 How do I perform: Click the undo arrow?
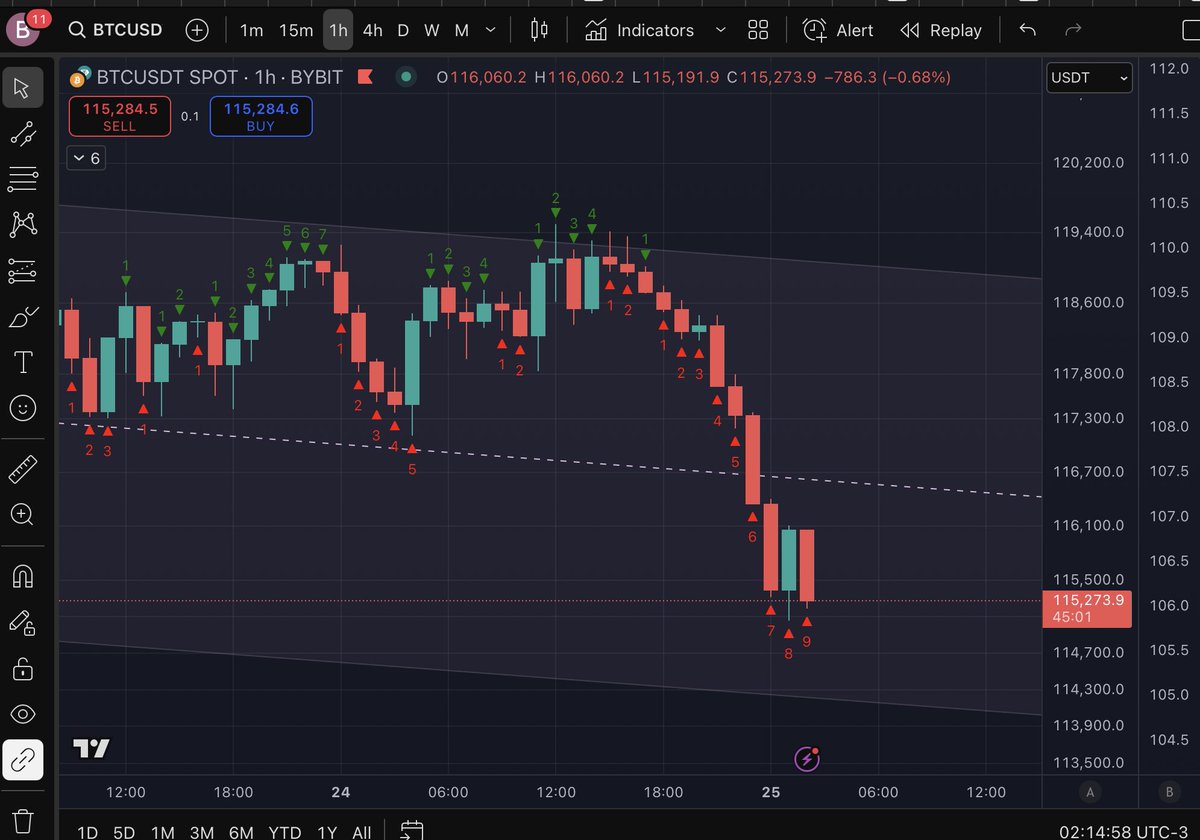1027,30
